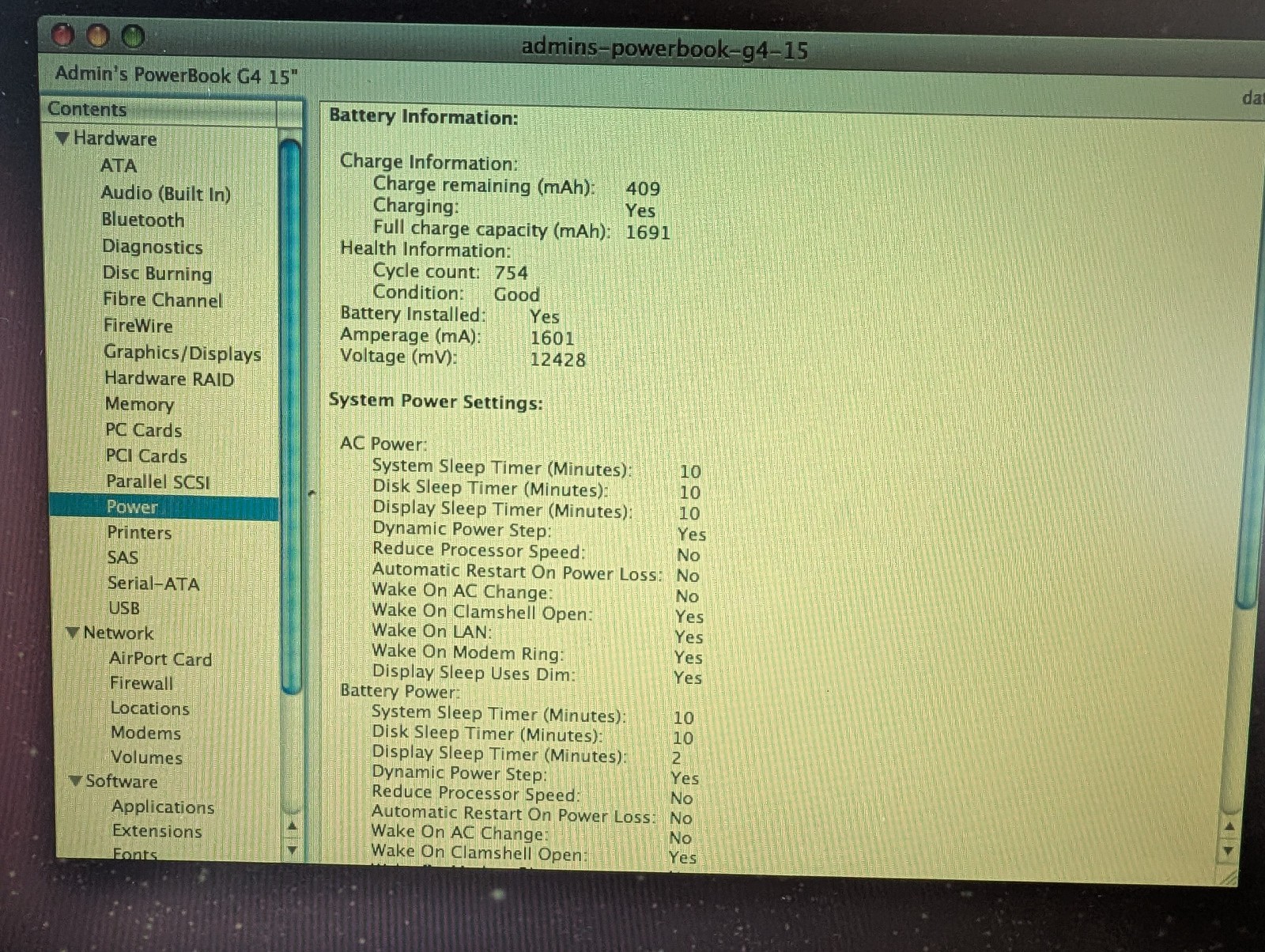Click Admin's PowerBook G4 15" header text
This screenshot has height=952, width=1265.
point(176,76)
